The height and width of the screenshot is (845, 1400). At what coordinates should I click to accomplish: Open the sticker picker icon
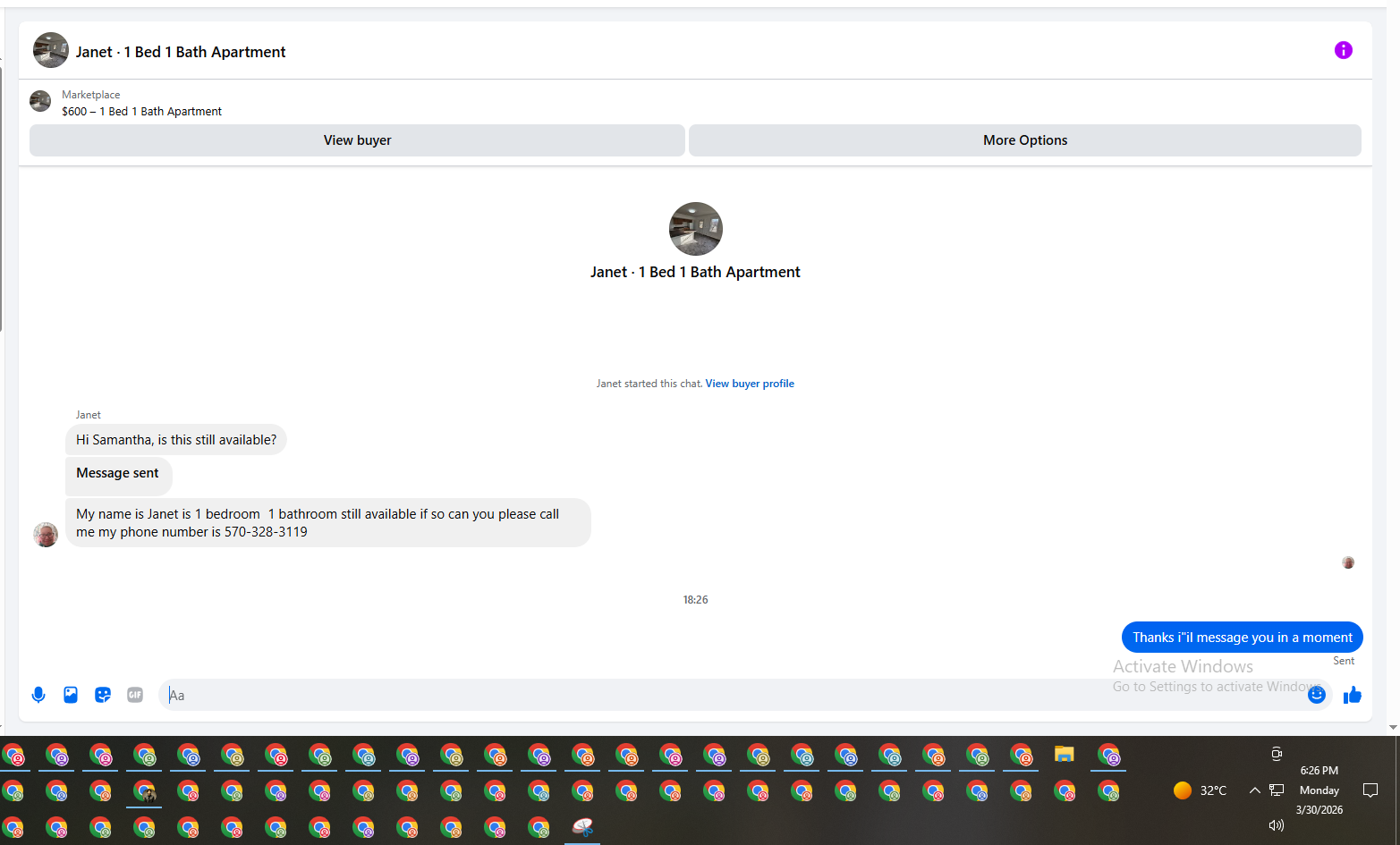(x=103, y=695)
